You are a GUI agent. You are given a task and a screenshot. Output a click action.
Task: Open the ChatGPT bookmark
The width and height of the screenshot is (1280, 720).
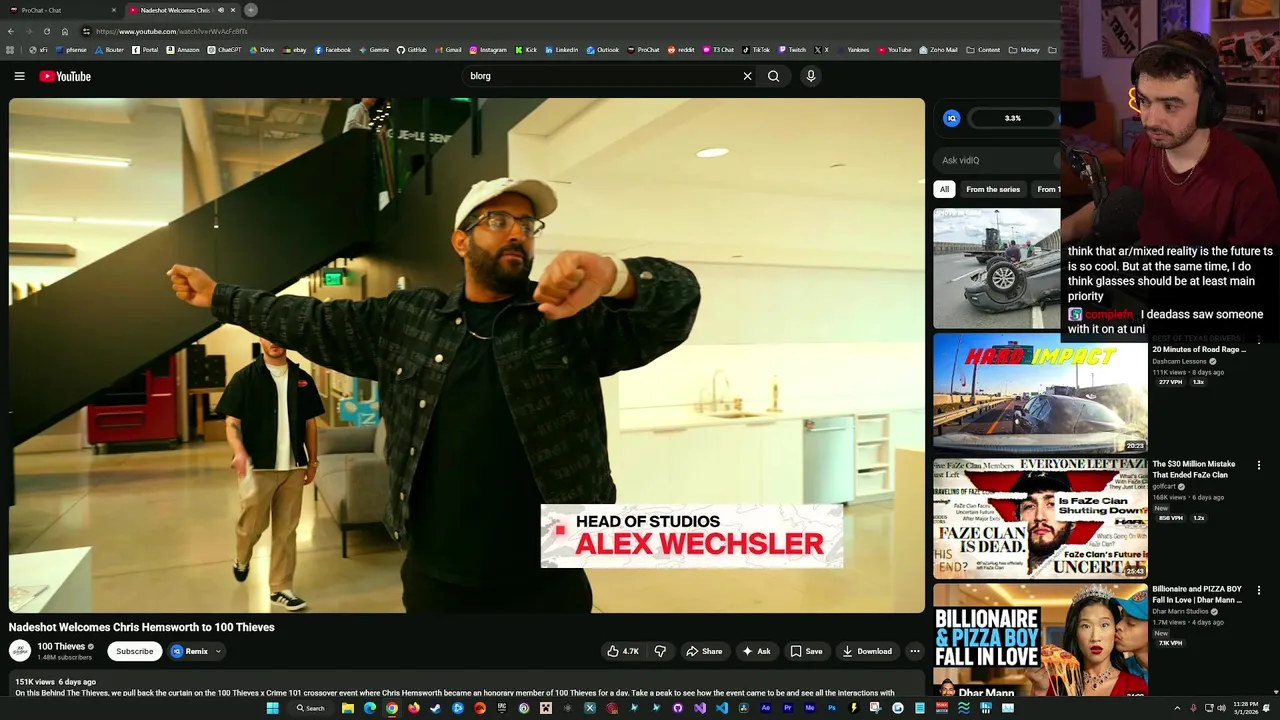click(x=224, y=50)
